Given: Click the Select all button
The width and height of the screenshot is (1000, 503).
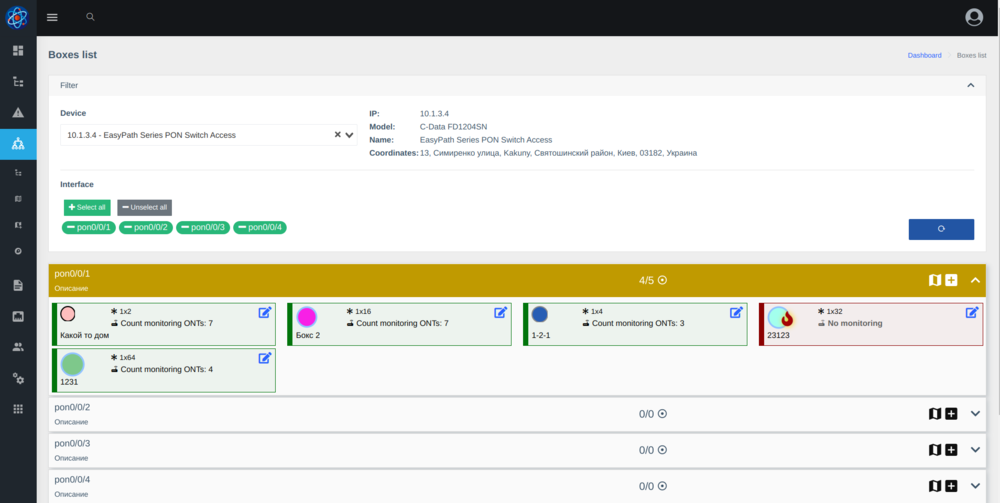Looking at the screenshot, I should (87, 207).
